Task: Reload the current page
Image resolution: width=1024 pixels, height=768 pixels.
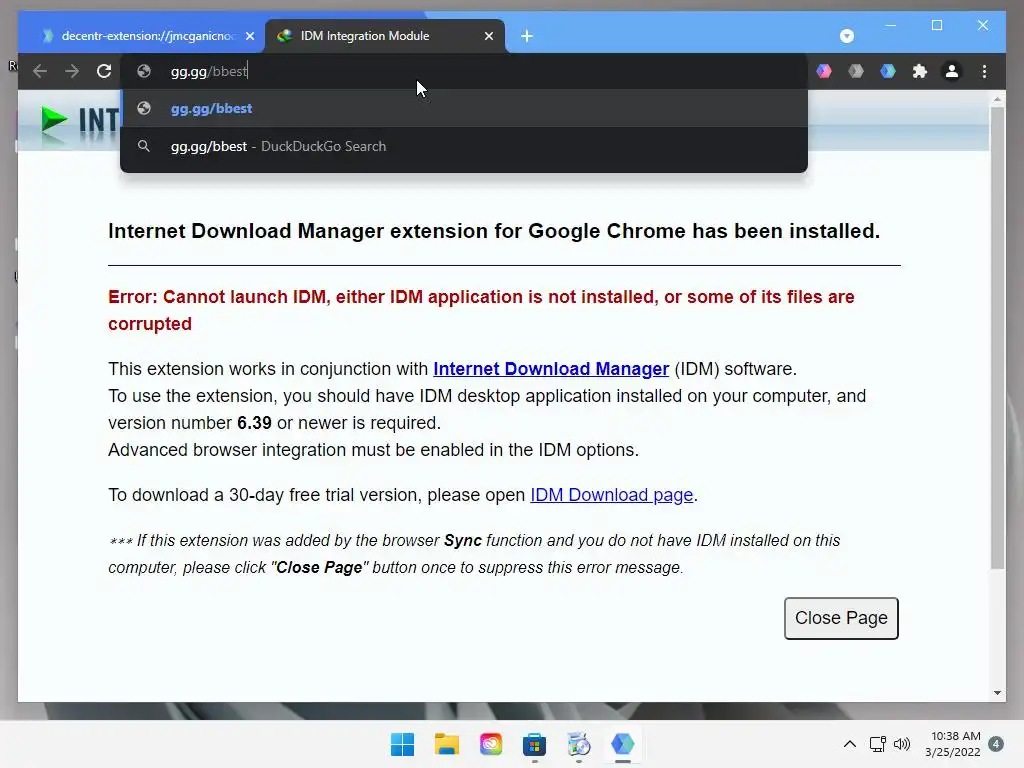Action: pyautogui.click(x=104, y=71)
